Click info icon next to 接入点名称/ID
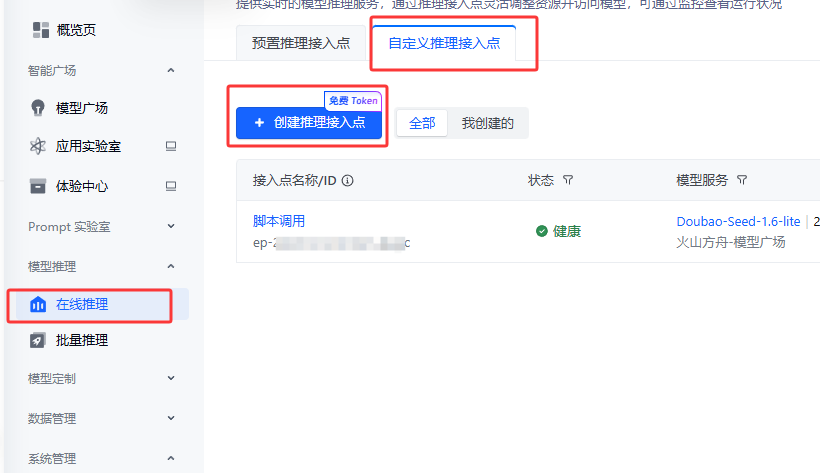The image size is (820, 473). (x=347, y=181)
